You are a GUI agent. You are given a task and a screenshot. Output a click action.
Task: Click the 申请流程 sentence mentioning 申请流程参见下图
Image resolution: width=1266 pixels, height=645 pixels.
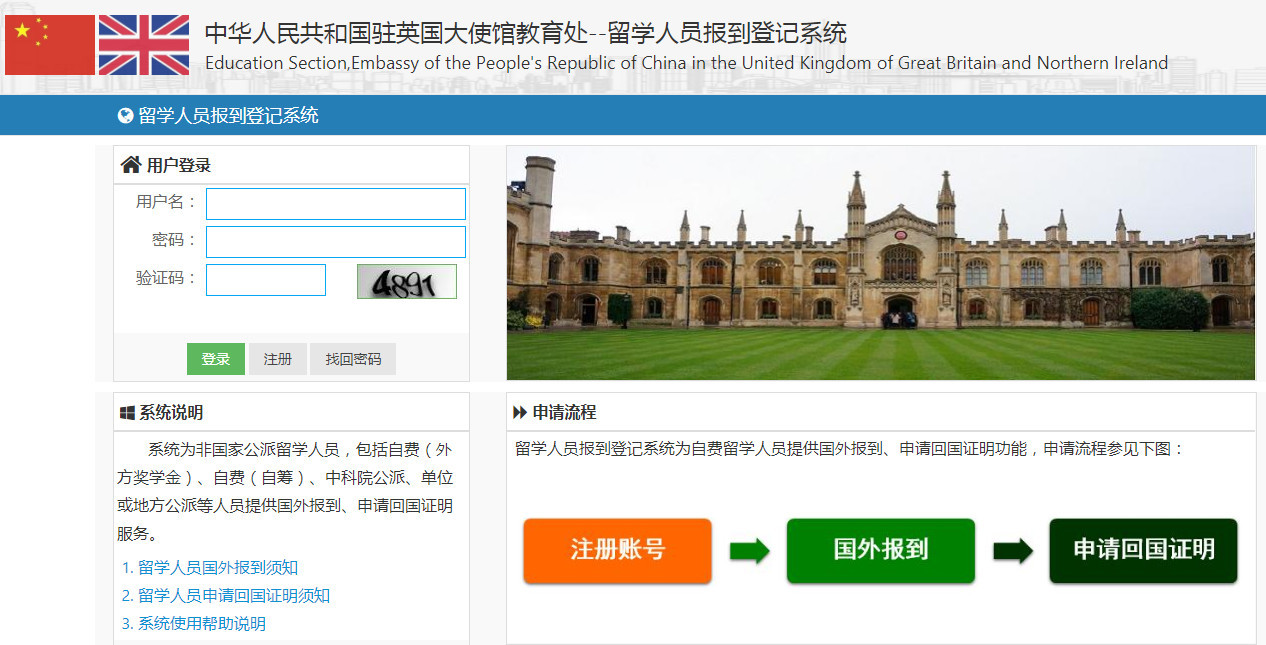850,449
